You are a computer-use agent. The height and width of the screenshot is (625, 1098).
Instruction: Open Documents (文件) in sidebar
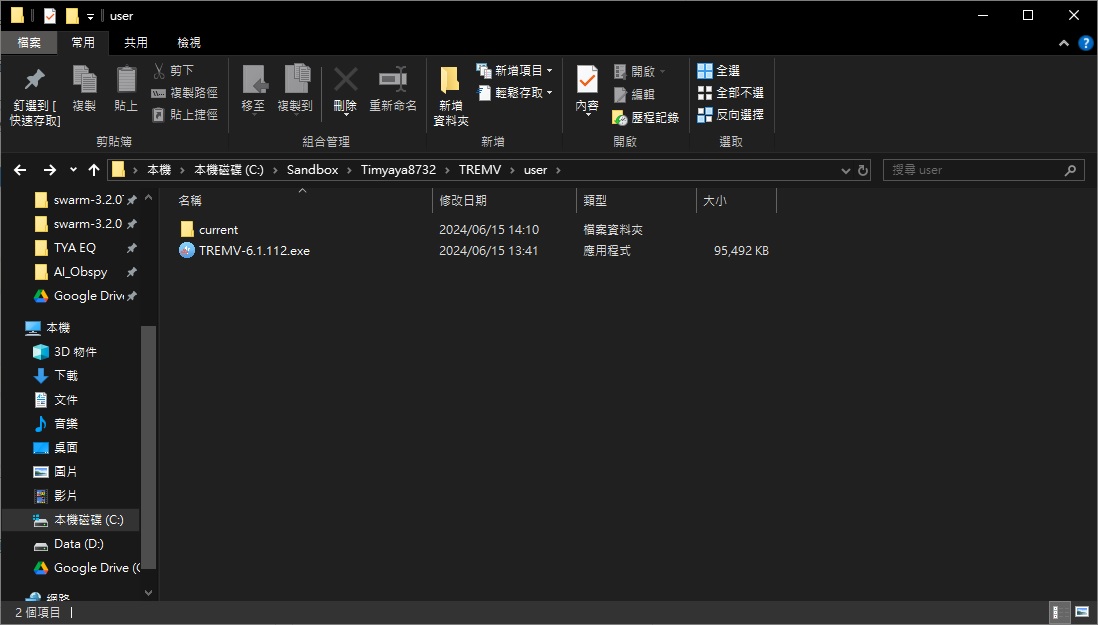click(x=66, y=400)
